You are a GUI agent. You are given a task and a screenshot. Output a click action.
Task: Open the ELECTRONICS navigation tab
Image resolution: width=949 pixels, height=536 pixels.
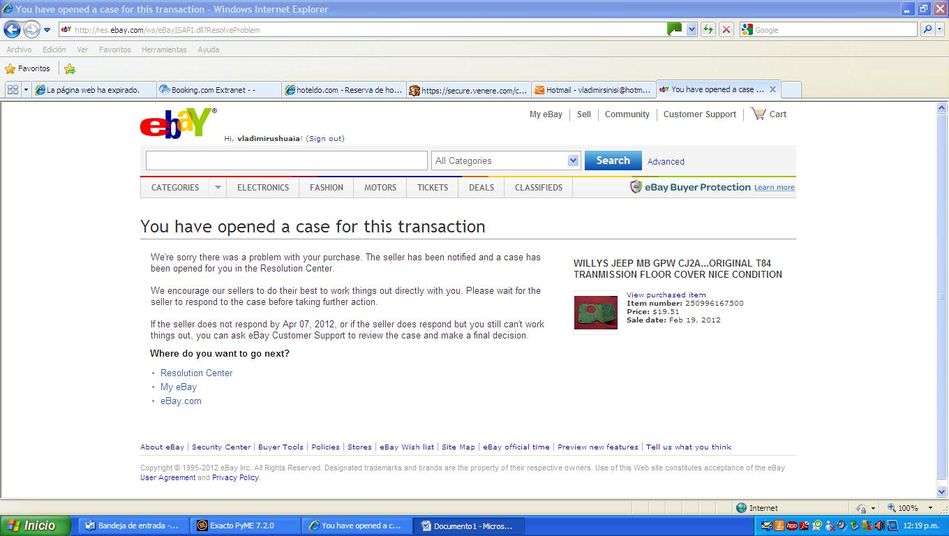(x=263, y=188)
